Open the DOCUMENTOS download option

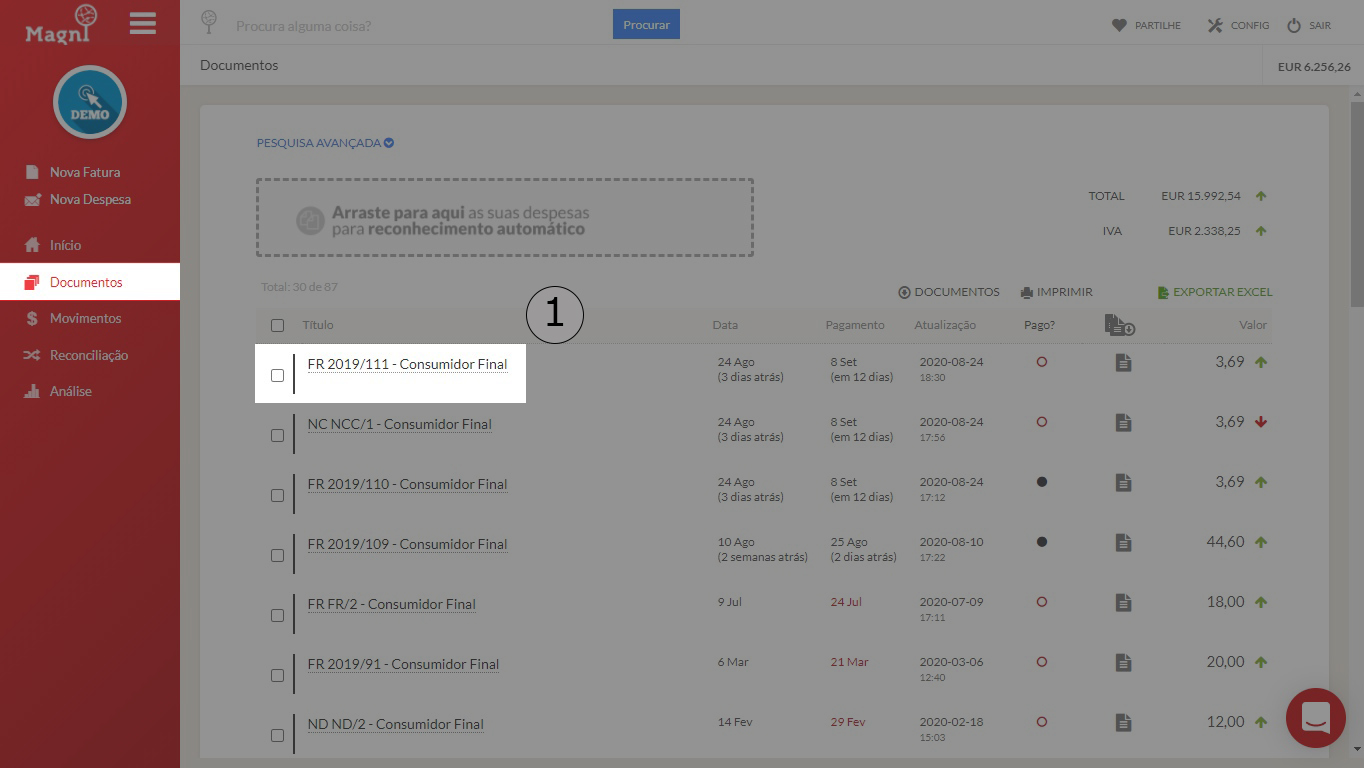point(905,291)
